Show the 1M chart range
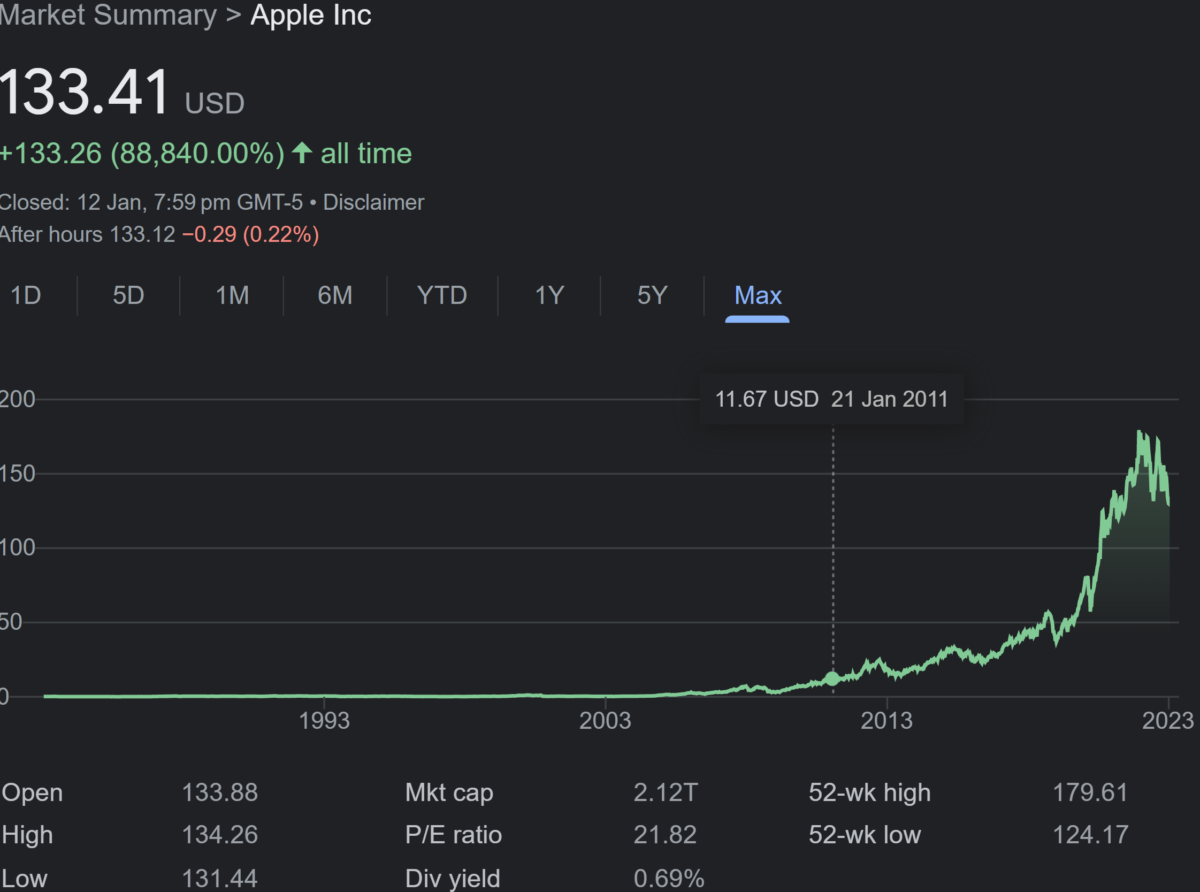Viewport: 1200px width, 892px height. point(232,296)
